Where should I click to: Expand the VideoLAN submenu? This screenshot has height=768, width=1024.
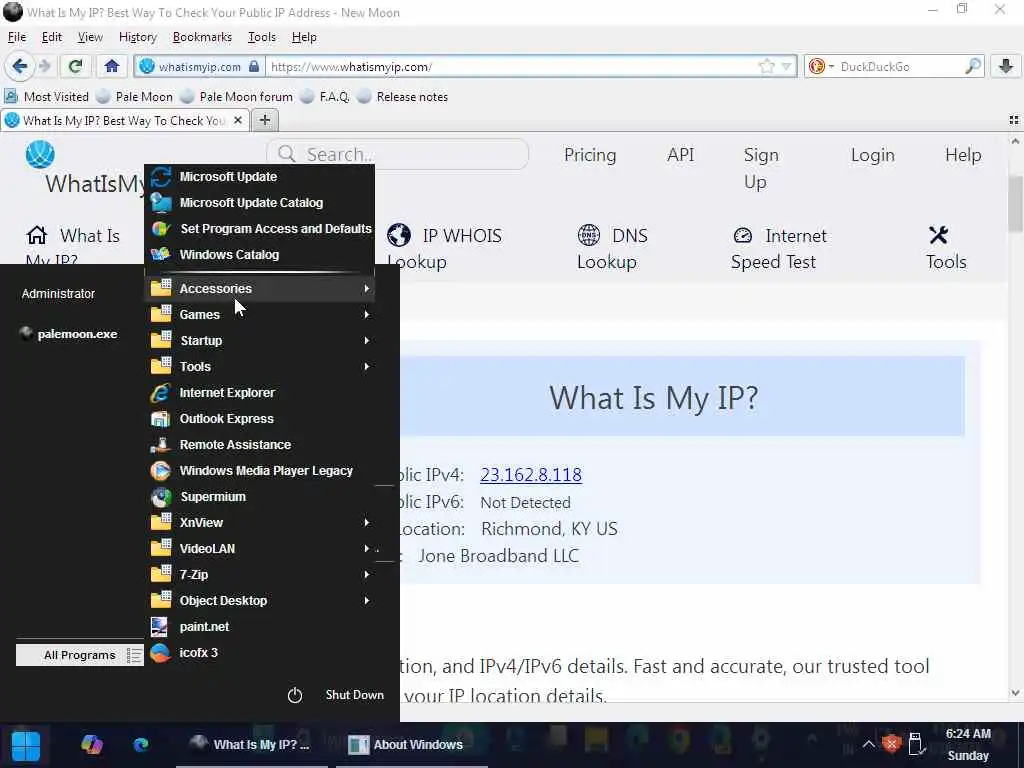point(261,549)
